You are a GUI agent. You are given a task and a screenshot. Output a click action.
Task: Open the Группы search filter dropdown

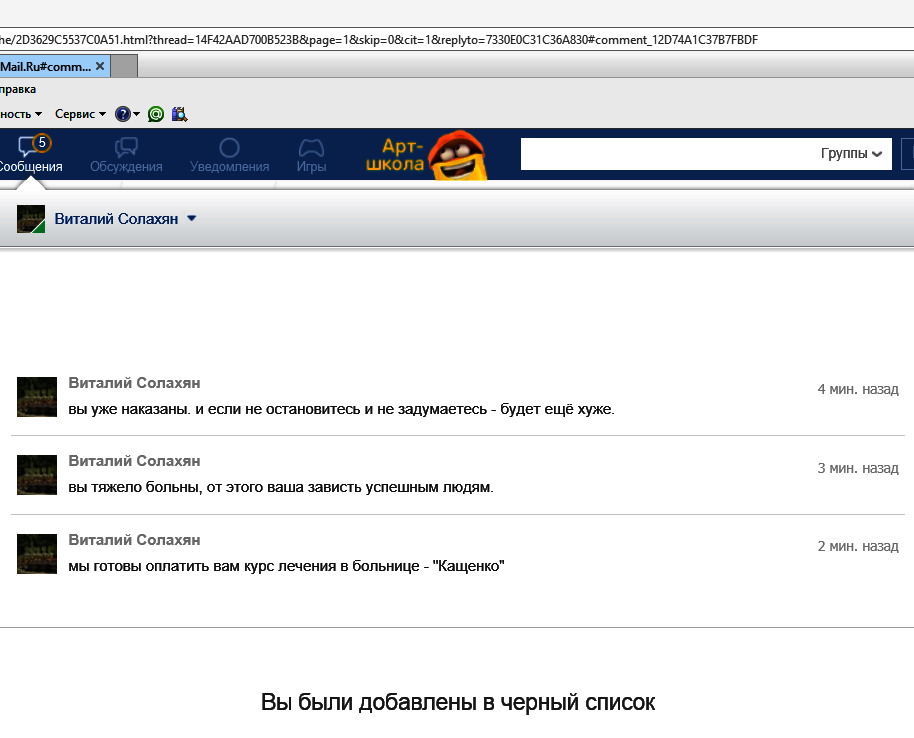(x=852, y=154)
